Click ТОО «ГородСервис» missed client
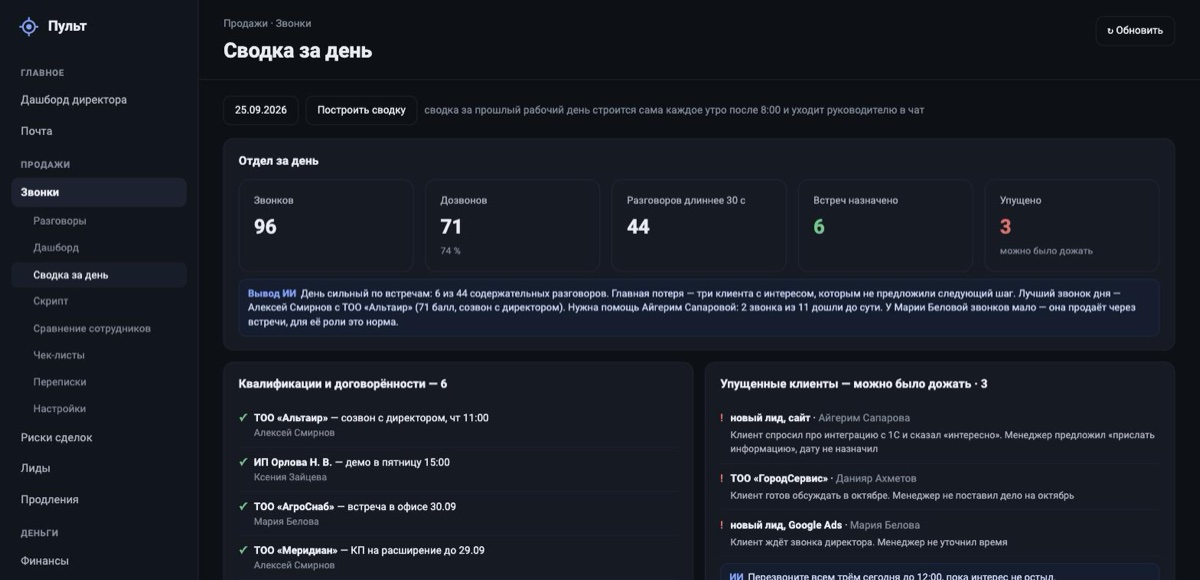The image size is (1200, 580). click(780, 479)
